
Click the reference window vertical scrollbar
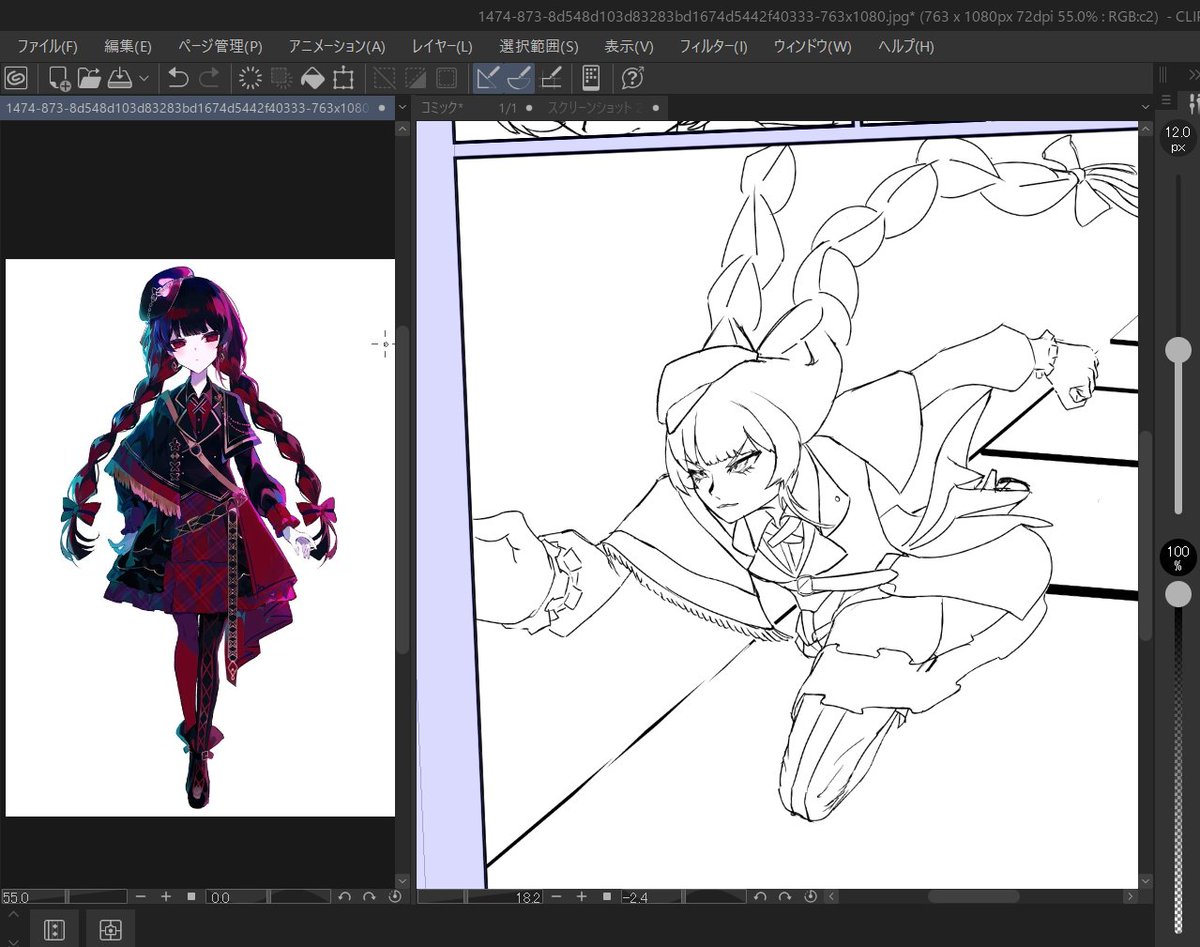(x=402, y=490)
